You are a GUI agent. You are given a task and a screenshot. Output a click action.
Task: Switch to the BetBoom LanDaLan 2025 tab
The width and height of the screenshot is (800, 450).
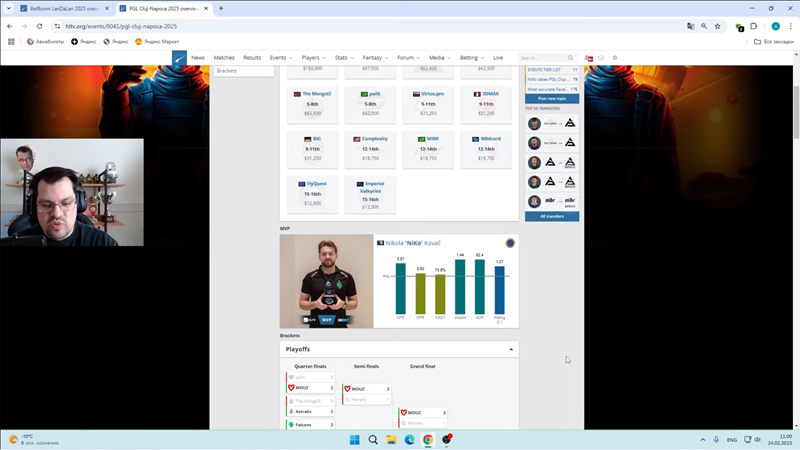(64, 9)
